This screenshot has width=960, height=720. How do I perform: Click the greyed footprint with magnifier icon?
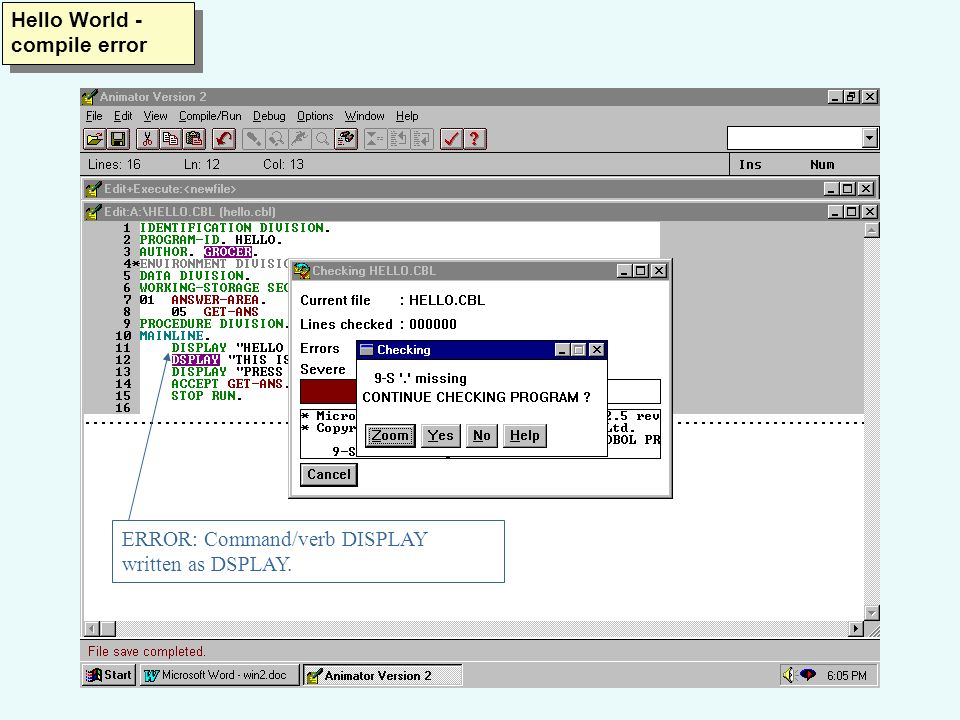(x=276, y=139)
